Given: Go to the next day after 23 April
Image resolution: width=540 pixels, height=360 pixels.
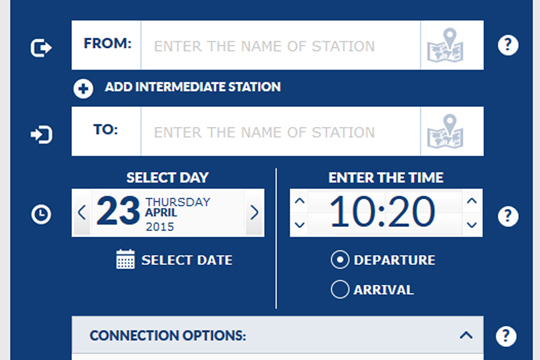Looking at the screenshot, I should point(255,213).
